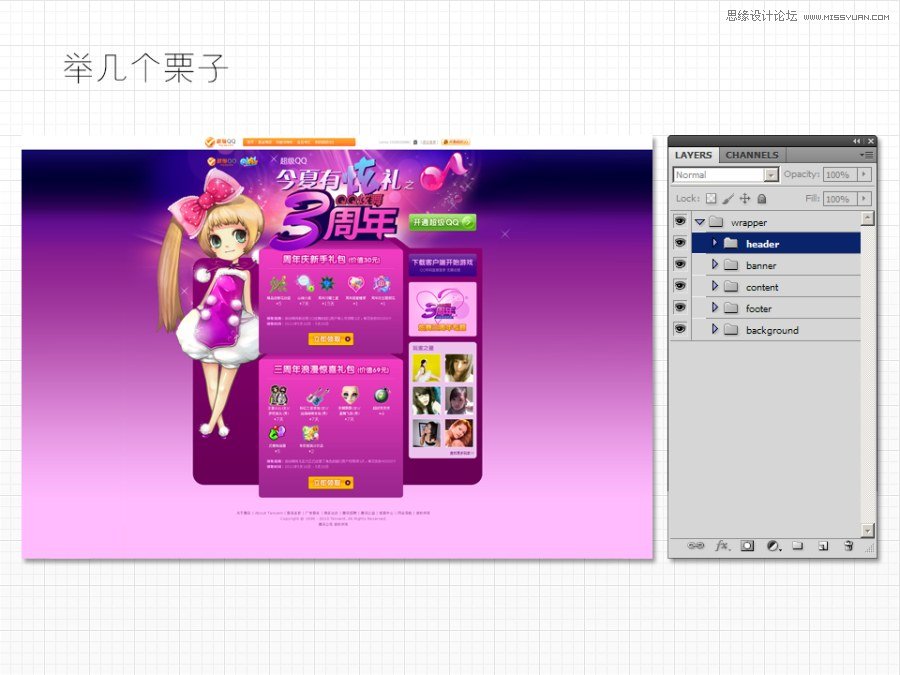Select the wrapper layer group
The height and width of the screenshot is (675, 900).
point(775,222)
